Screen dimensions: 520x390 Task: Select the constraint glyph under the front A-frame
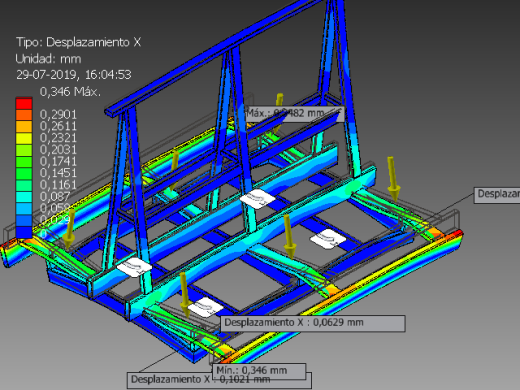pos(134,267)
